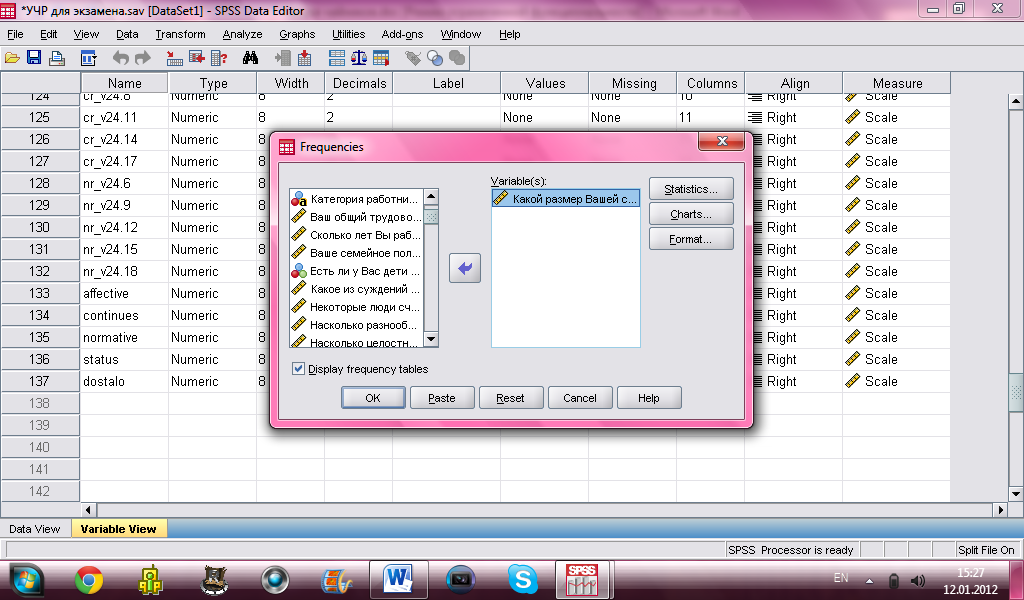
Task: Open the Statistics... options in Frequencies
Action: coord(691,189)
